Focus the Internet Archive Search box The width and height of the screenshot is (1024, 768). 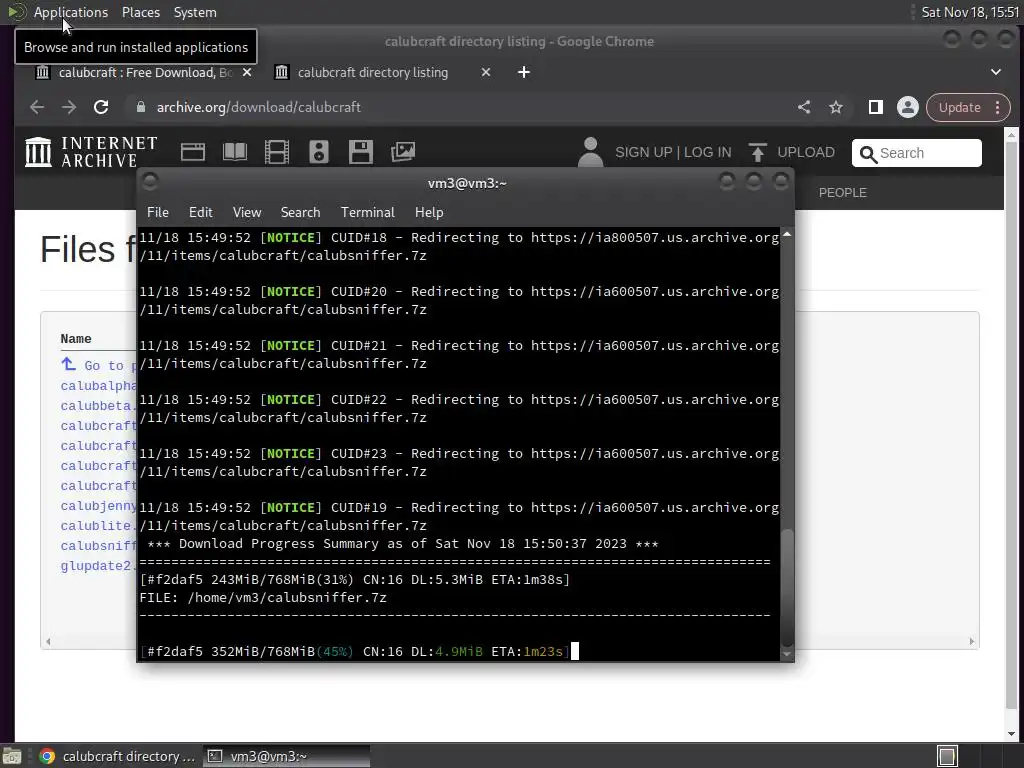917,153
